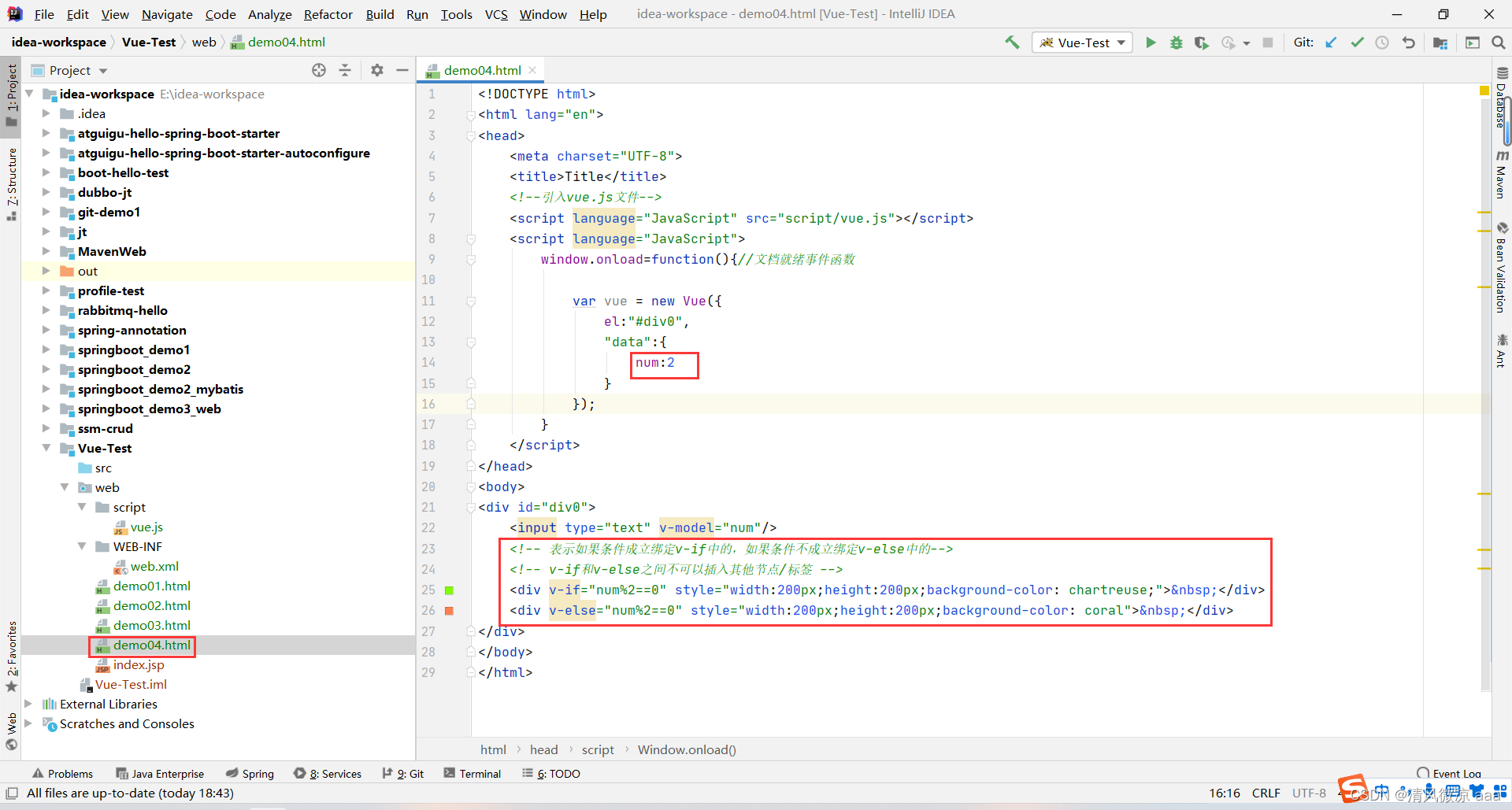Toggle tool window bars icon in status bar
Image resolution: width=1512 pixels, height=810 pixels.
[x=12, y=793]
